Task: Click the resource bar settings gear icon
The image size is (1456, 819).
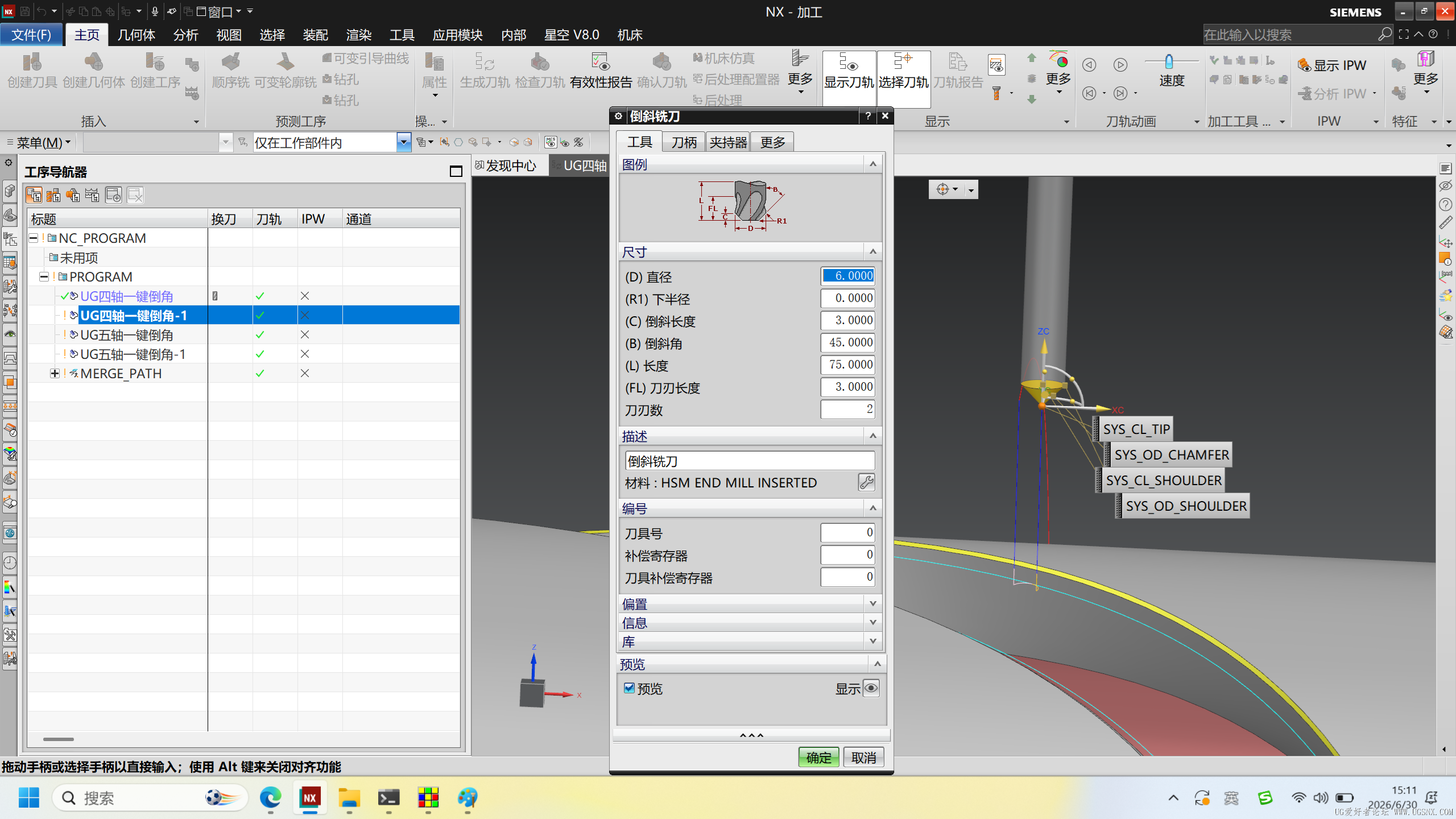Action: (x=9, y=163)
